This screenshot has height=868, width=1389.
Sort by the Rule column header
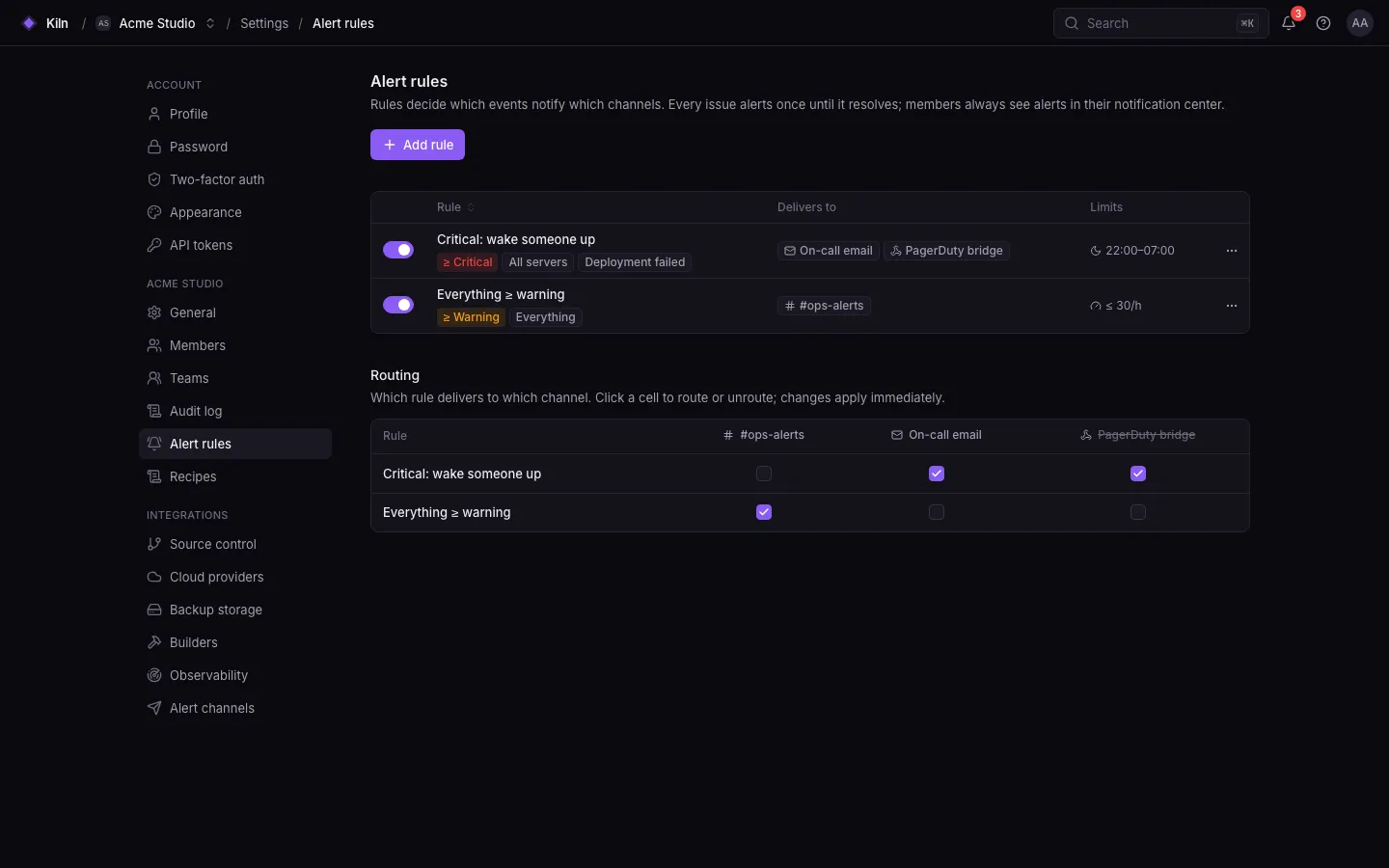(x=455, y=207)
